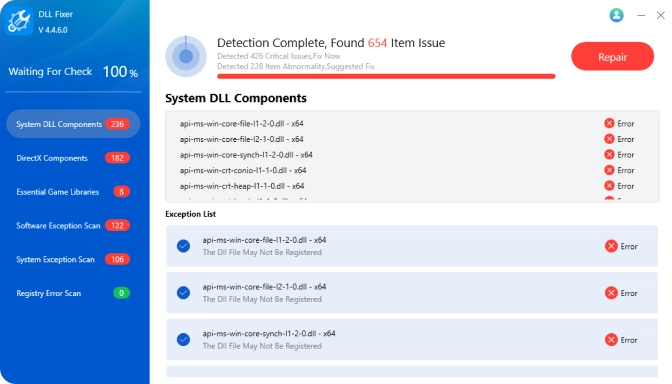Uncheck api-ms-win-core-file-l1-2-0.dll in the Exception List
This screenshot has width=672, height=384.
[x=183, y=246]
